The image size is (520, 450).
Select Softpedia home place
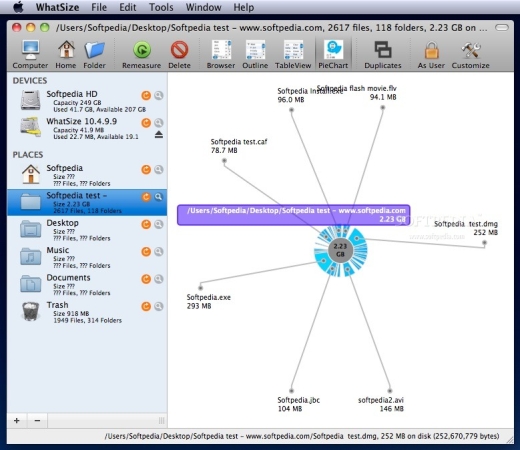pyautogui.click(x=87, y=175)
